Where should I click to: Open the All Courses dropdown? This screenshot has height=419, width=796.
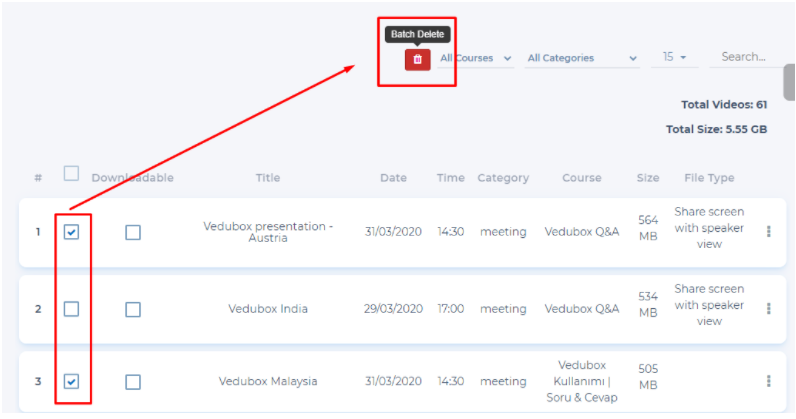476,59
